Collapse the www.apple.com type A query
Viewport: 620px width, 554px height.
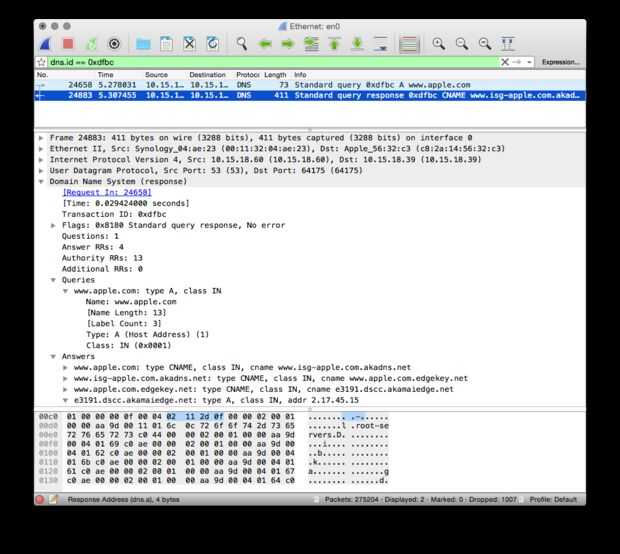pyautogui.click(x=66, y=291)
